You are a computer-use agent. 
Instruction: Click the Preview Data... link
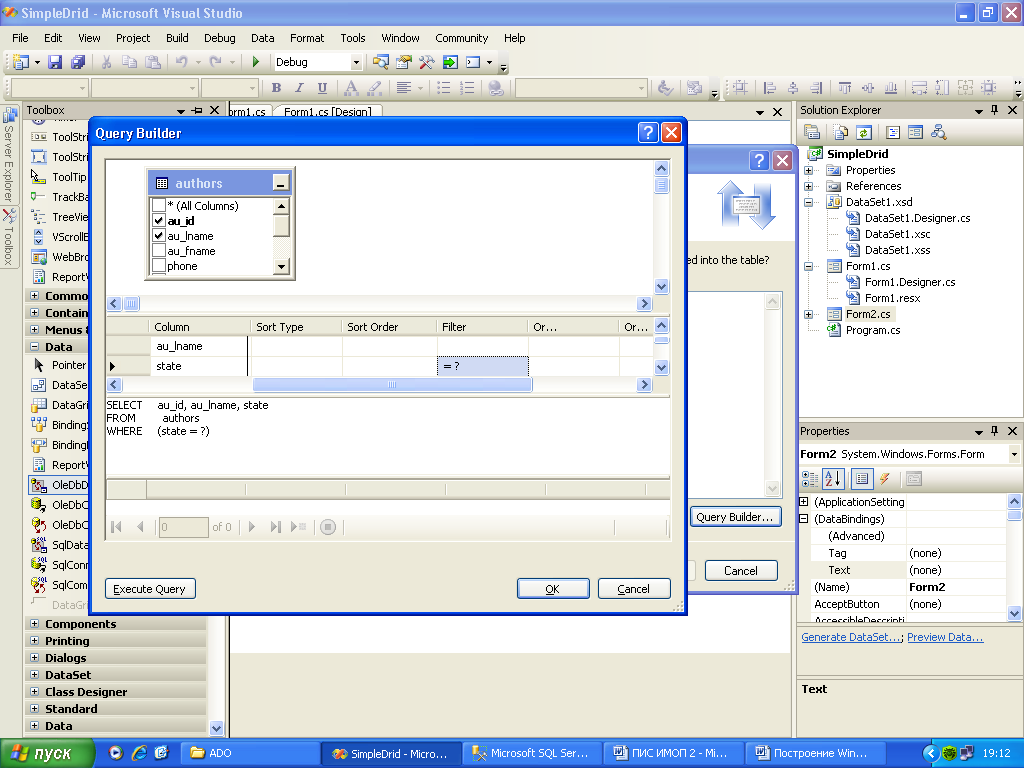tap(945, 637)
